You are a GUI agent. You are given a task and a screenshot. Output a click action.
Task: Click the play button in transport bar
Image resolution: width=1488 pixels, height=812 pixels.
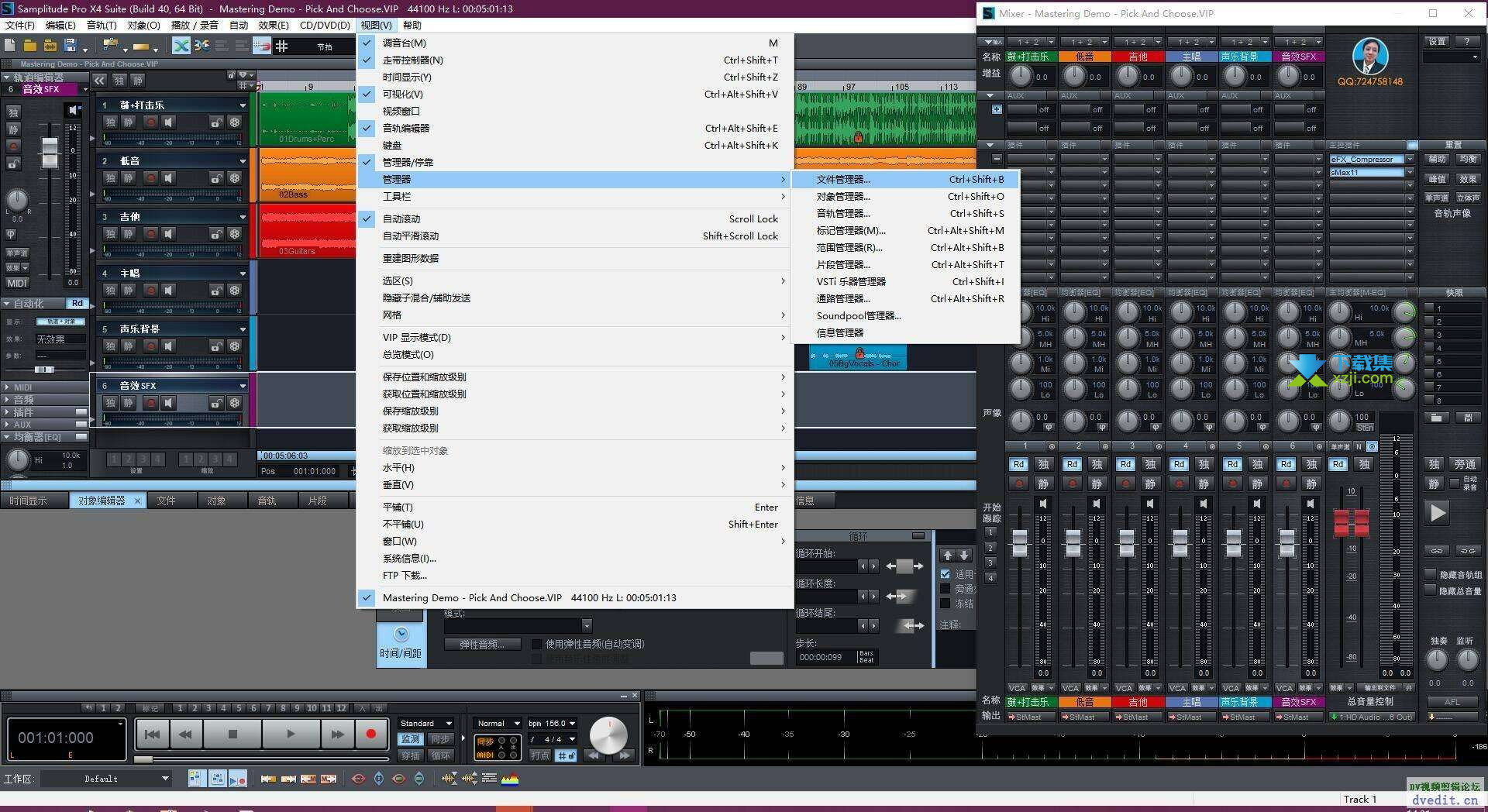click(x=291, y=734)
